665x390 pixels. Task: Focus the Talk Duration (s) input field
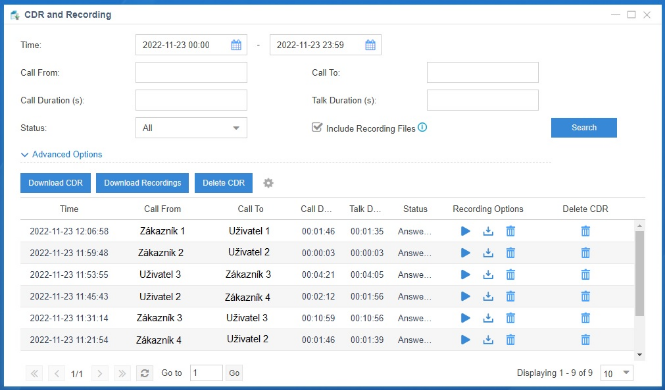pos(483,100)
